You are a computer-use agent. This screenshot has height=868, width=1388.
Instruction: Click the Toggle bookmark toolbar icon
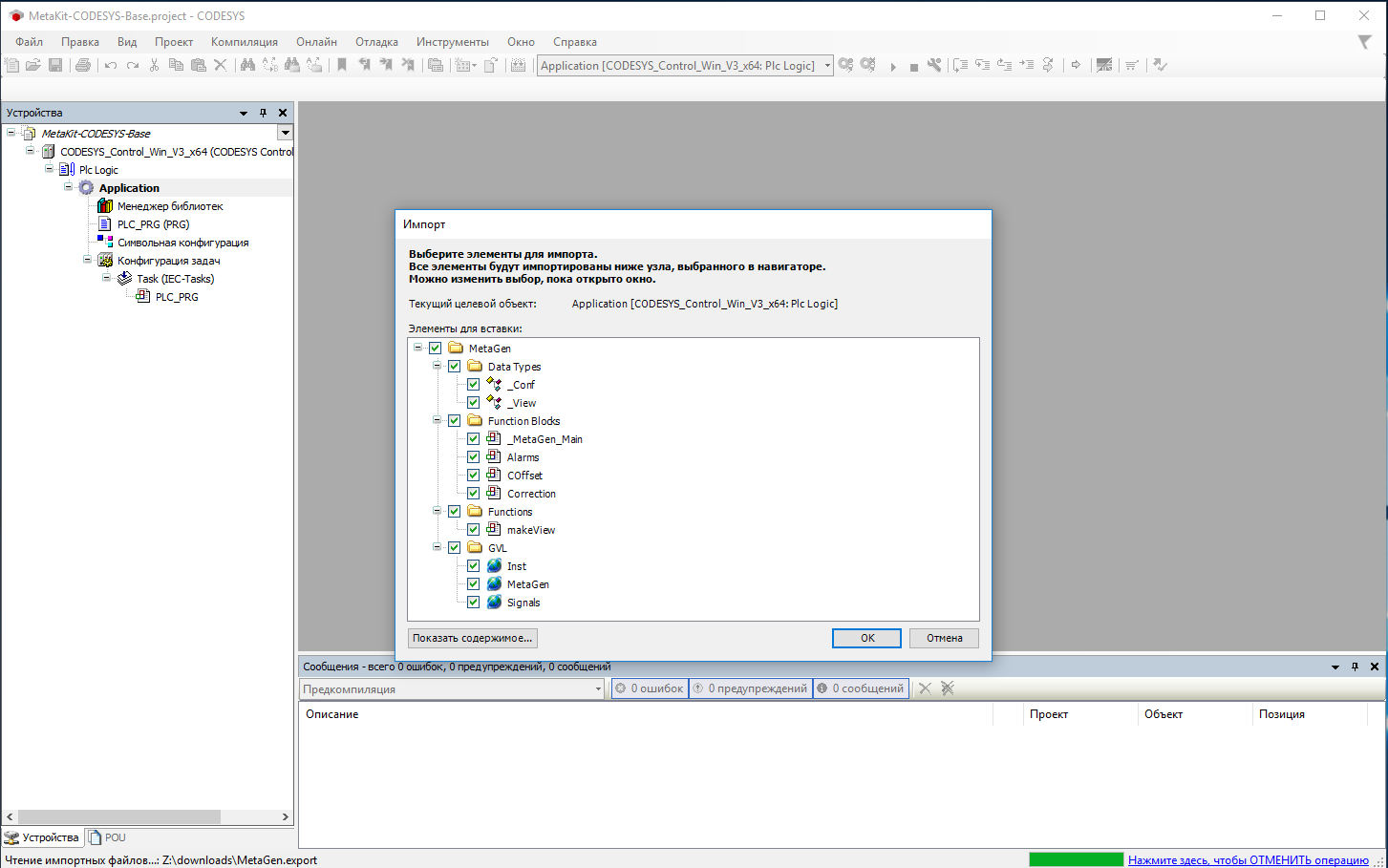click(x=342, y=65)
